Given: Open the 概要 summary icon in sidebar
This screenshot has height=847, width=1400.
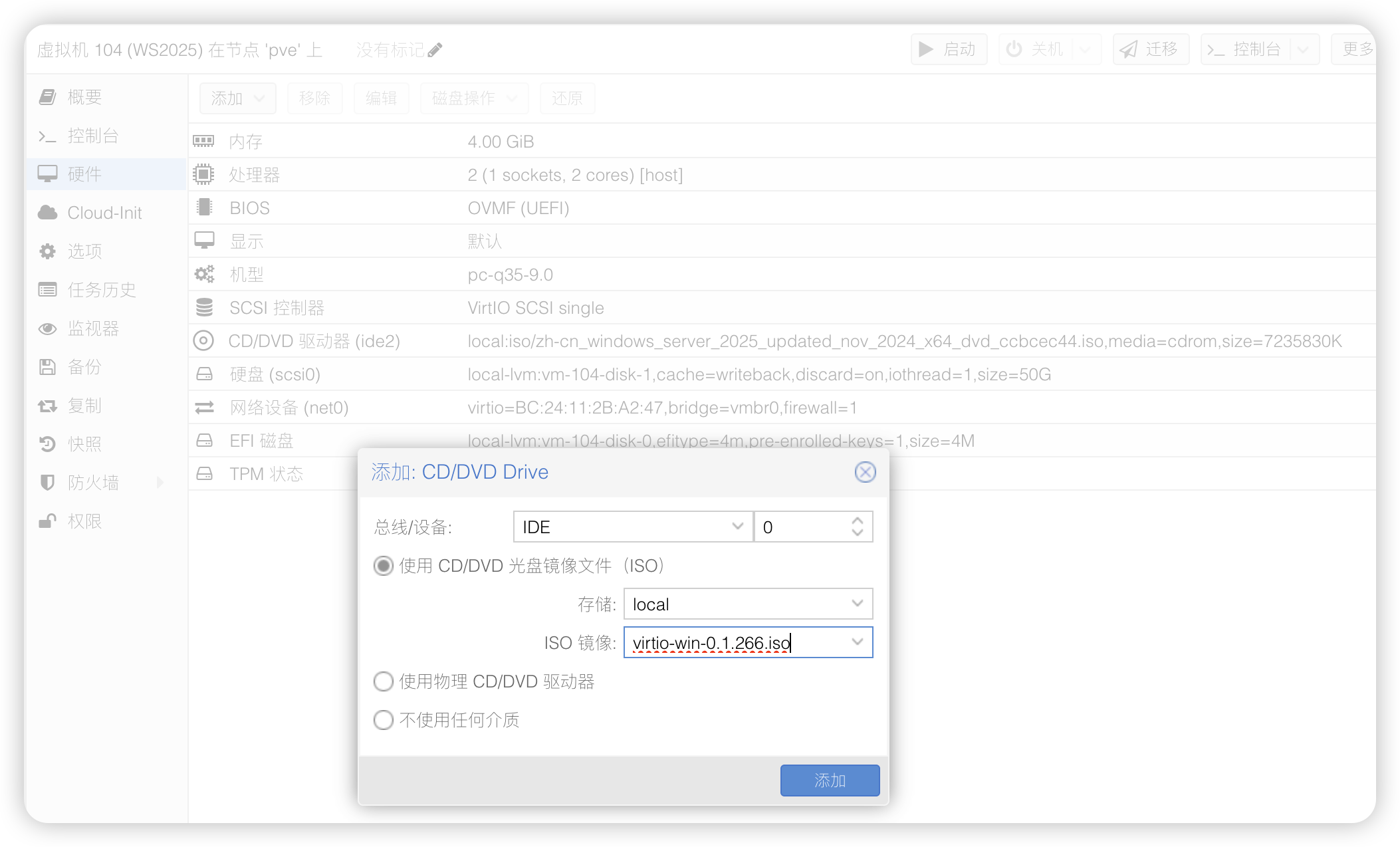Looking at the screenshot, I should [47, 97].
